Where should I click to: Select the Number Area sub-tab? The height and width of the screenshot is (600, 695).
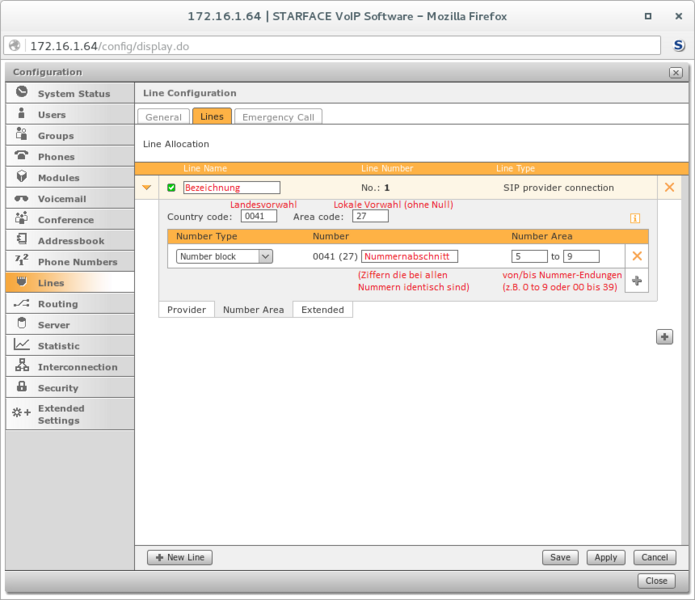coord(254,310)
